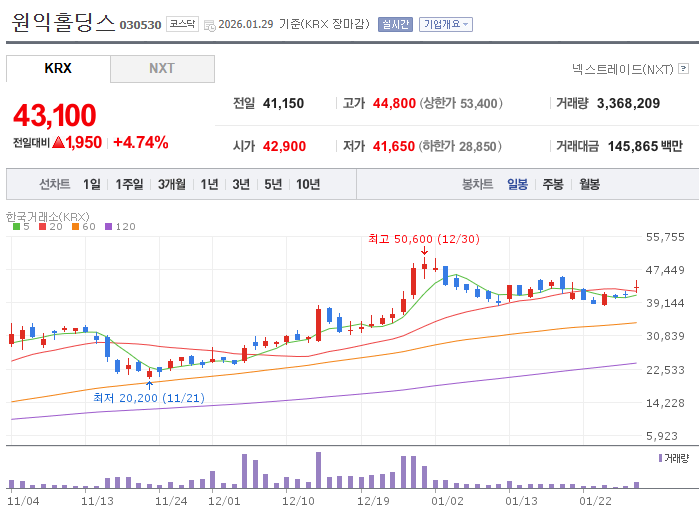Image resolution: width=699 pixels, height=510 pixels.
Task: Click the 12/10 date on chart axis
Action: tap(298, 501)
